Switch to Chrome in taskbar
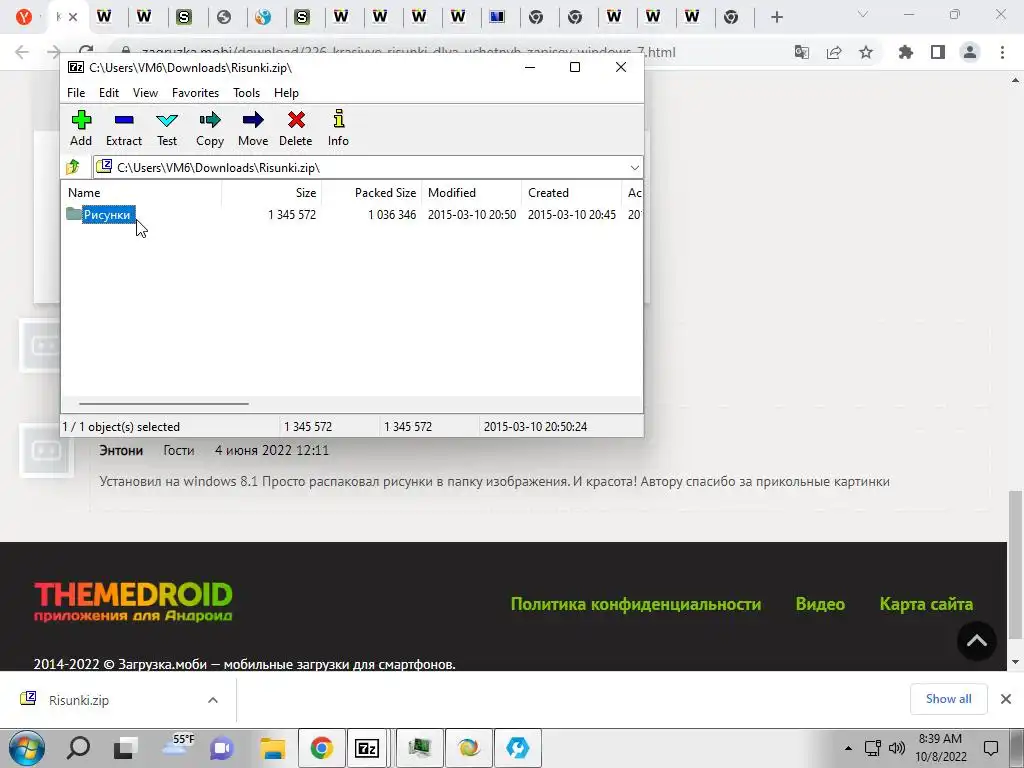The height and width of the screenshot is (768, 1024). [321, 748]
